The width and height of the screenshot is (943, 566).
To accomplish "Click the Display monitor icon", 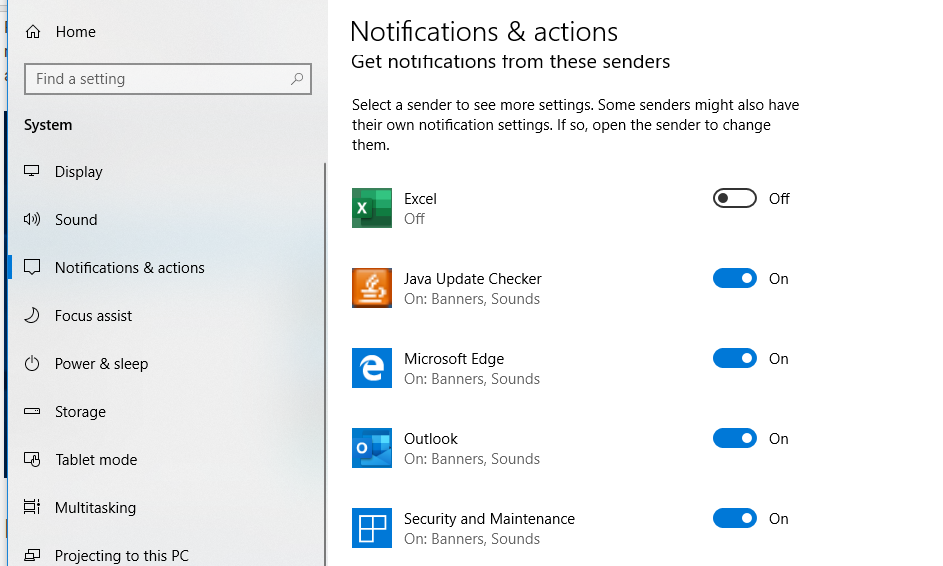I will (32, 171).
